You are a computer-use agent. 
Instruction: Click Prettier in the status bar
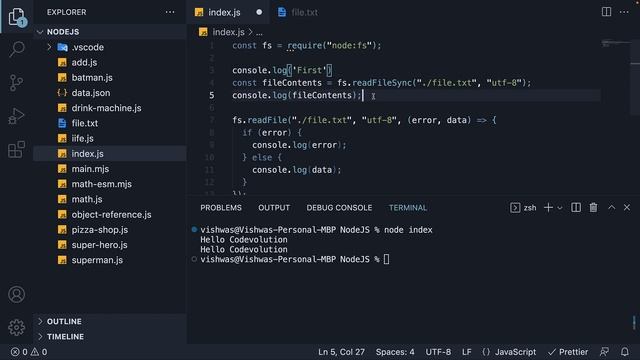point(568,352)
